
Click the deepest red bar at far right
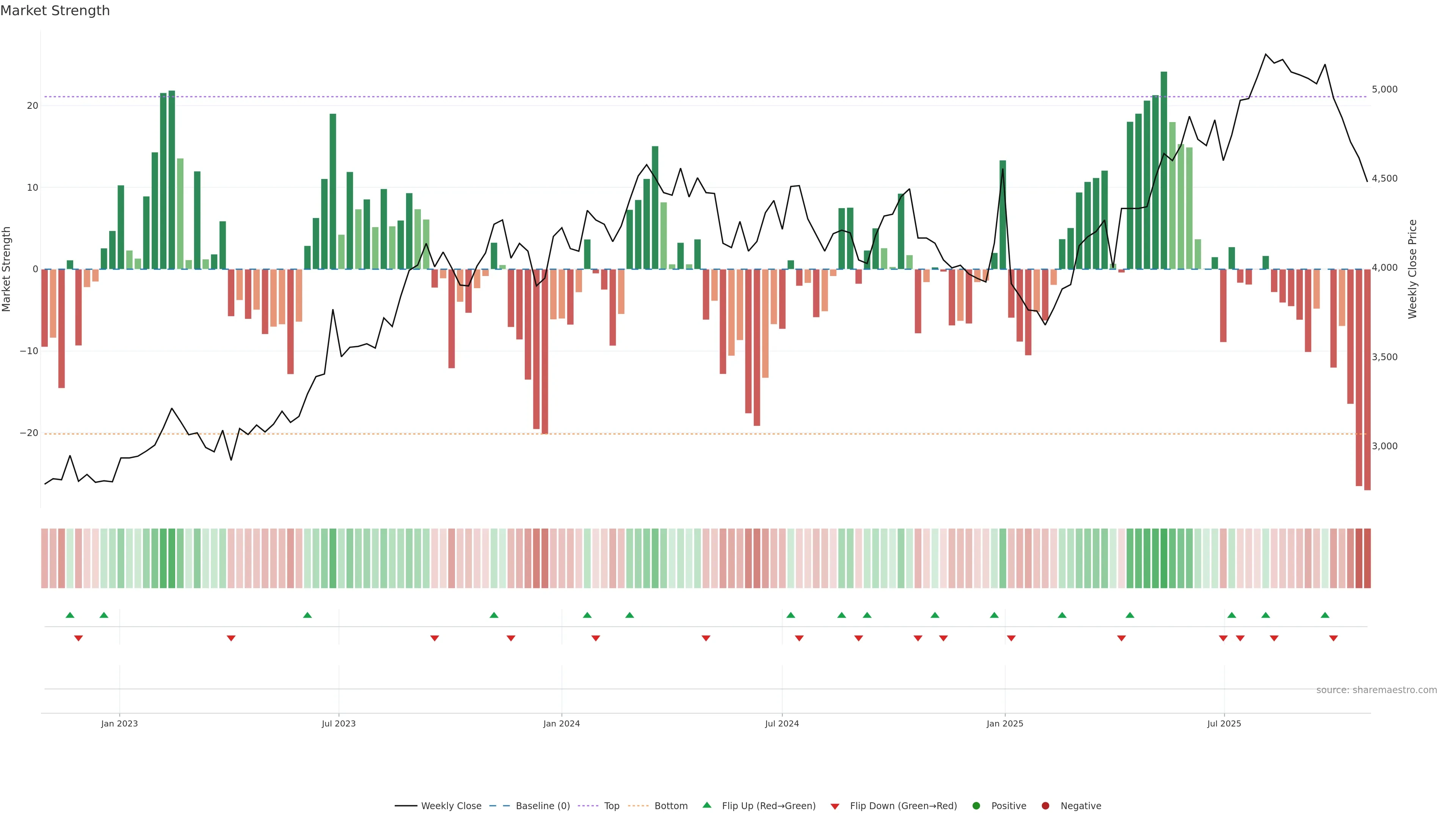click(1367, 379)
